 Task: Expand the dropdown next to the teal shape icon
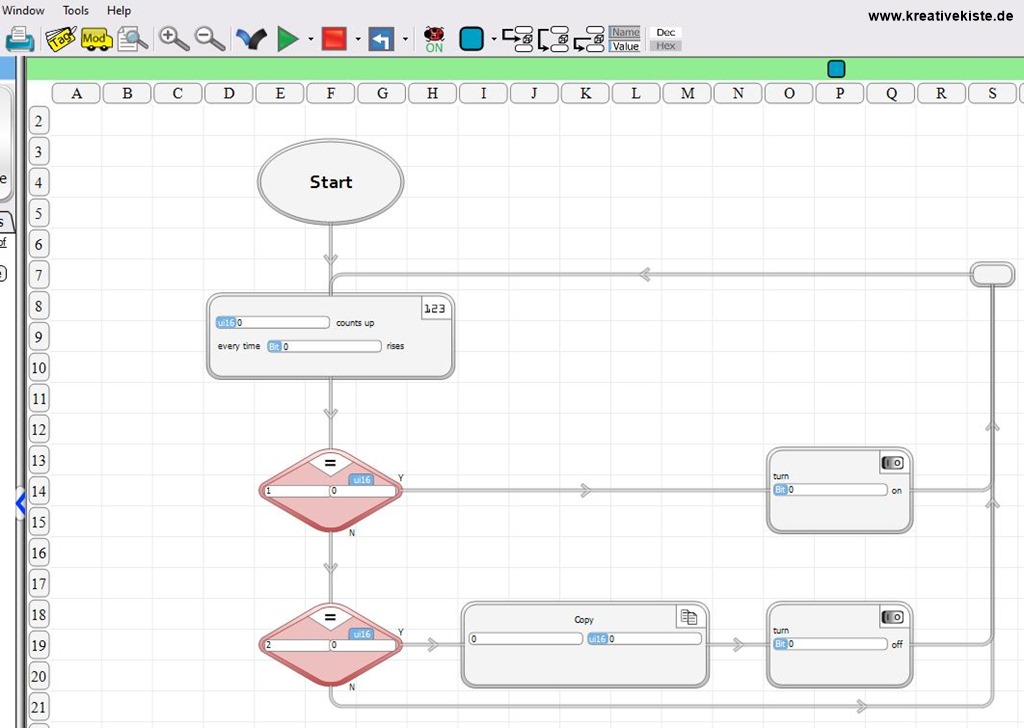click(492, 38)
